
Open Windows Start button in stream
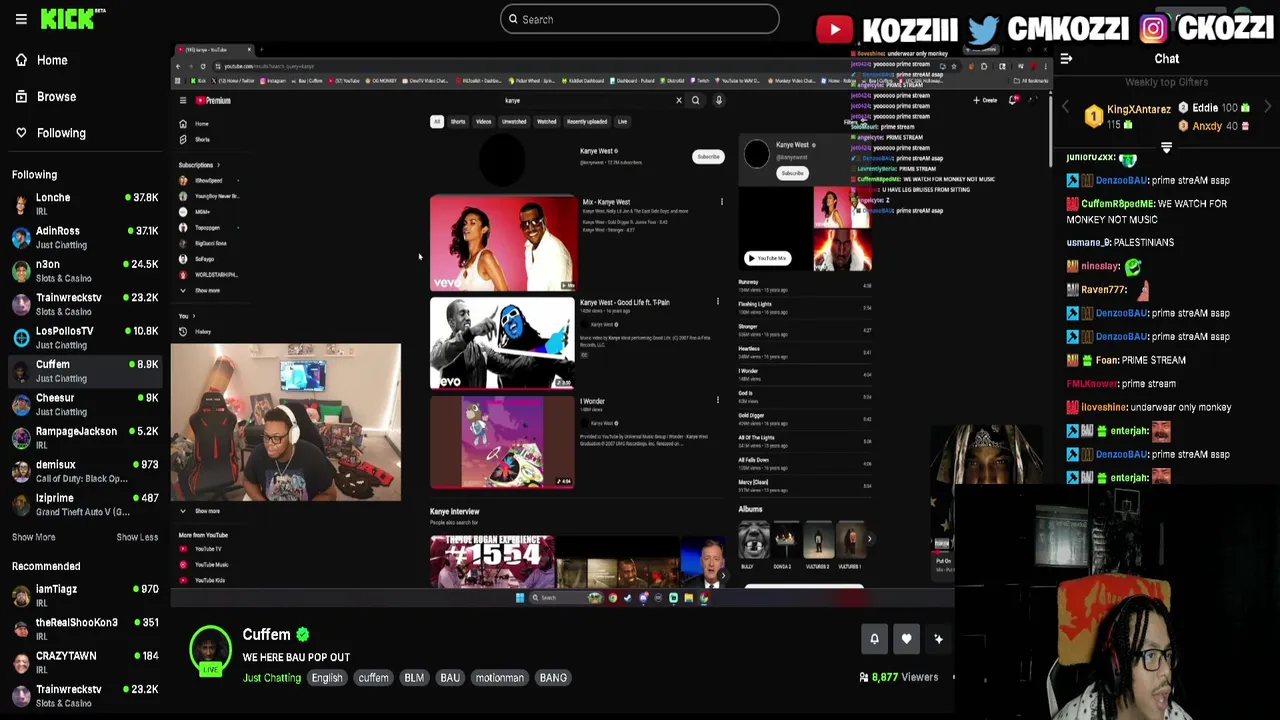click(x=519, y=598)
